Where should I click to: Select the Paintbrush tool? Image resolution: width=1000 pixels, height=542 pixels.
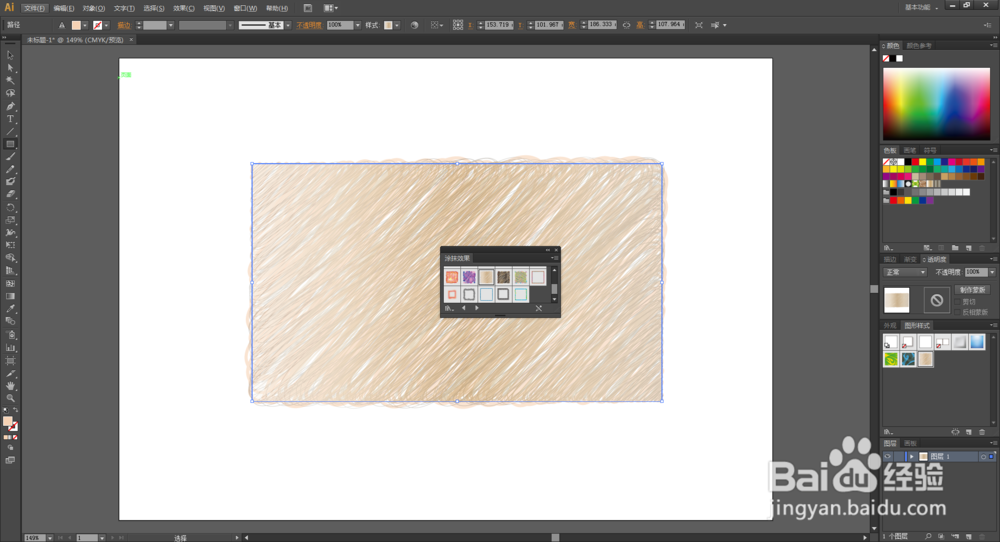coord(10,157)
